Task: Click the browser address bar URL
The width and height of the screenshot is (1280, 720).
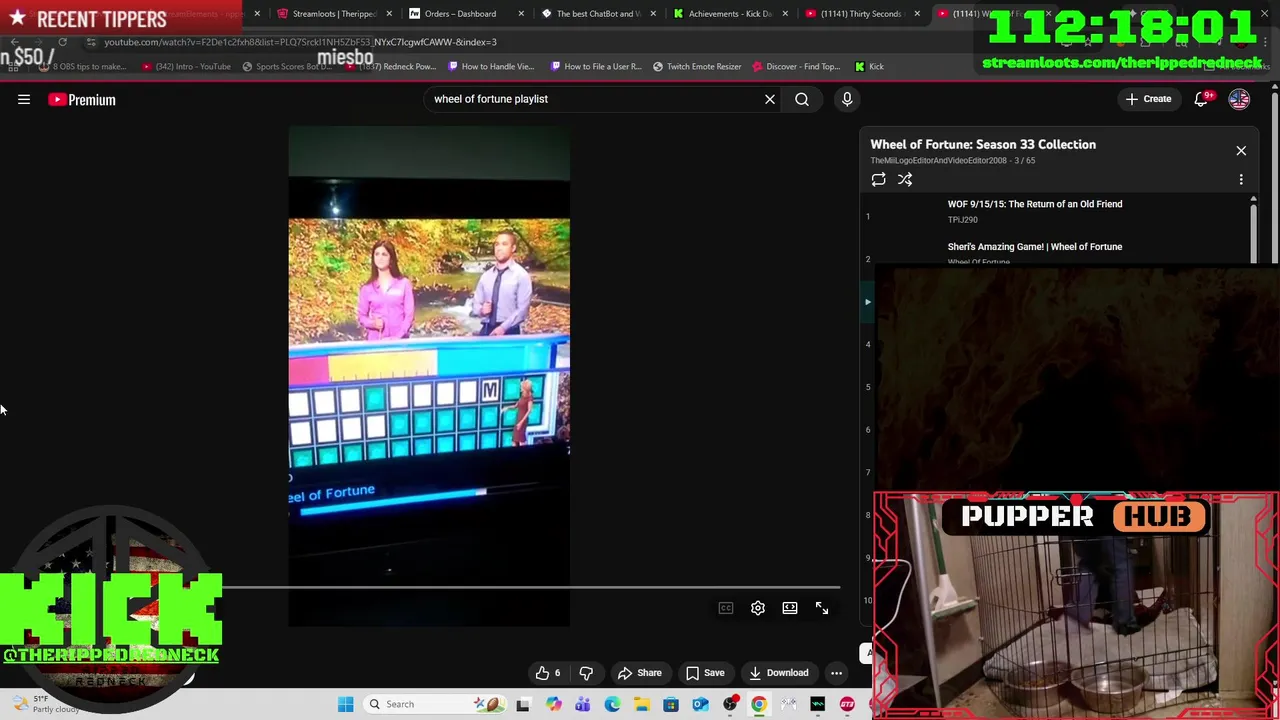Action: [300, 42]
